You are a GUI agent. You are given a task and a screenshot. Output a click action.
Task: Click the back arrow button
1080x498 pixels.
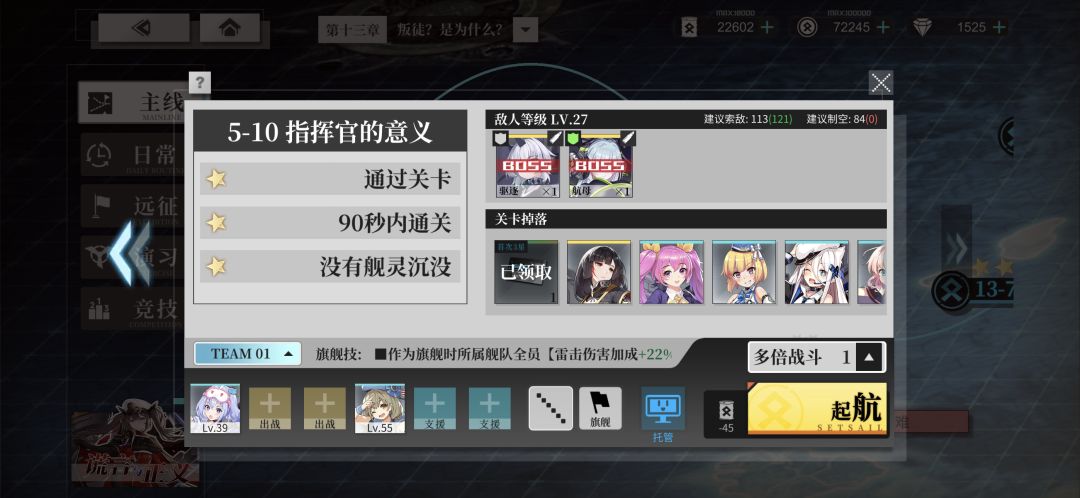coord(144,28)
